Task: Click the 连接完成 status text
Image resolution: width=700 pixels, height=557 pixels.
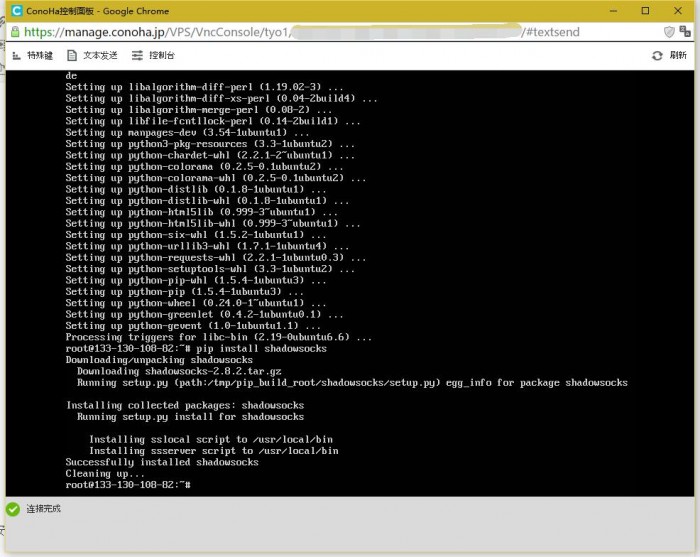Action: tap(44, 509)
